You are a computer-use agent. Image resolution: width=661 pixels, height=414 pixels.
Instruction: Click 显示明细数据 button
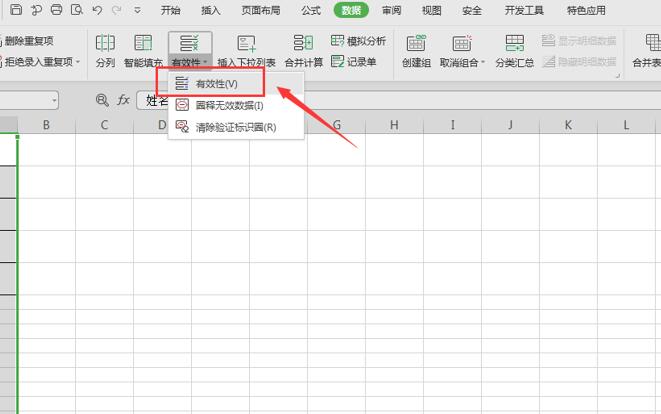(x=579, y=41)
